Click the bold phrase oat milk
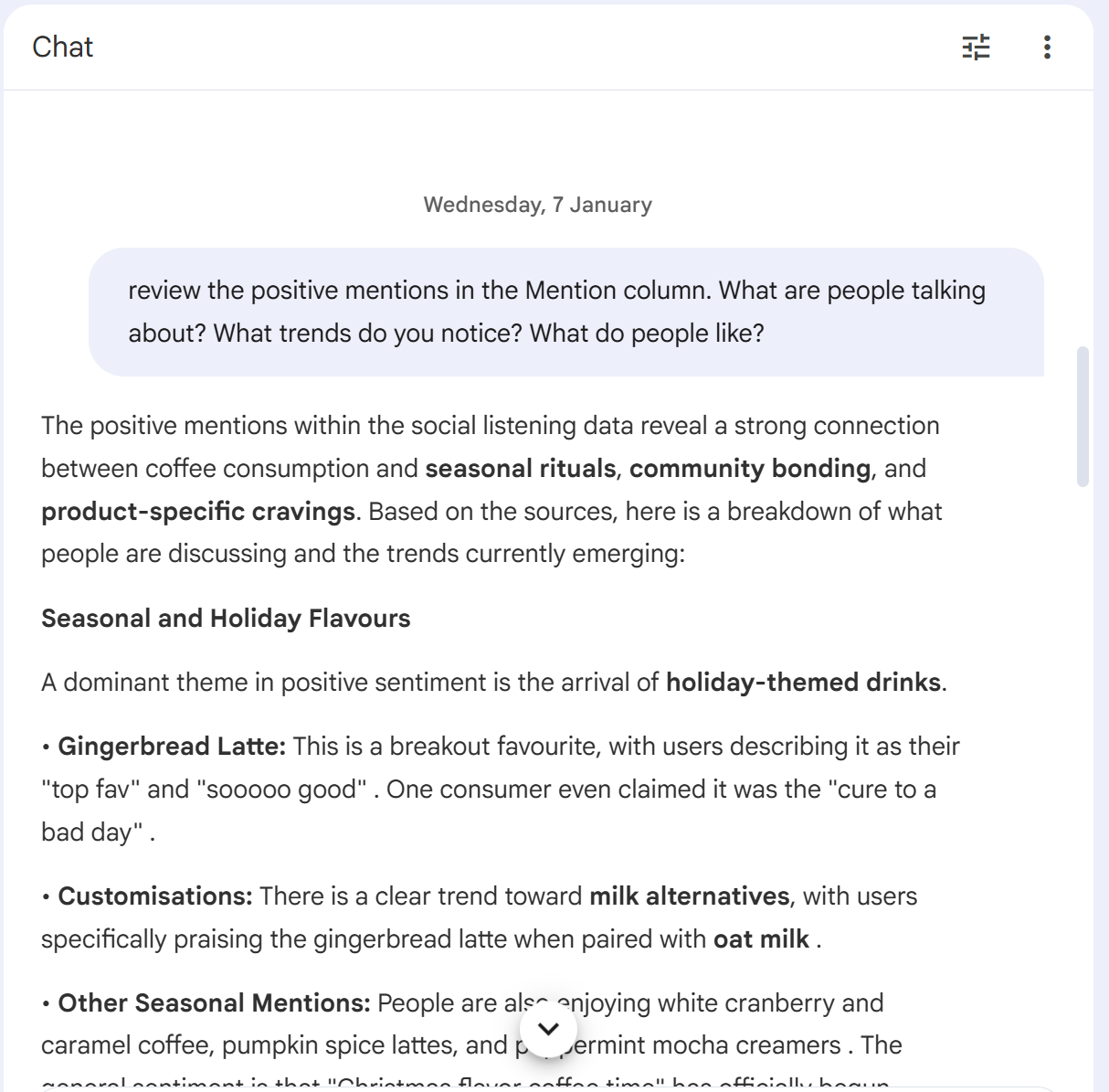The width and height of the screenshot is (1109, 1092). click(x=761, y=939)
